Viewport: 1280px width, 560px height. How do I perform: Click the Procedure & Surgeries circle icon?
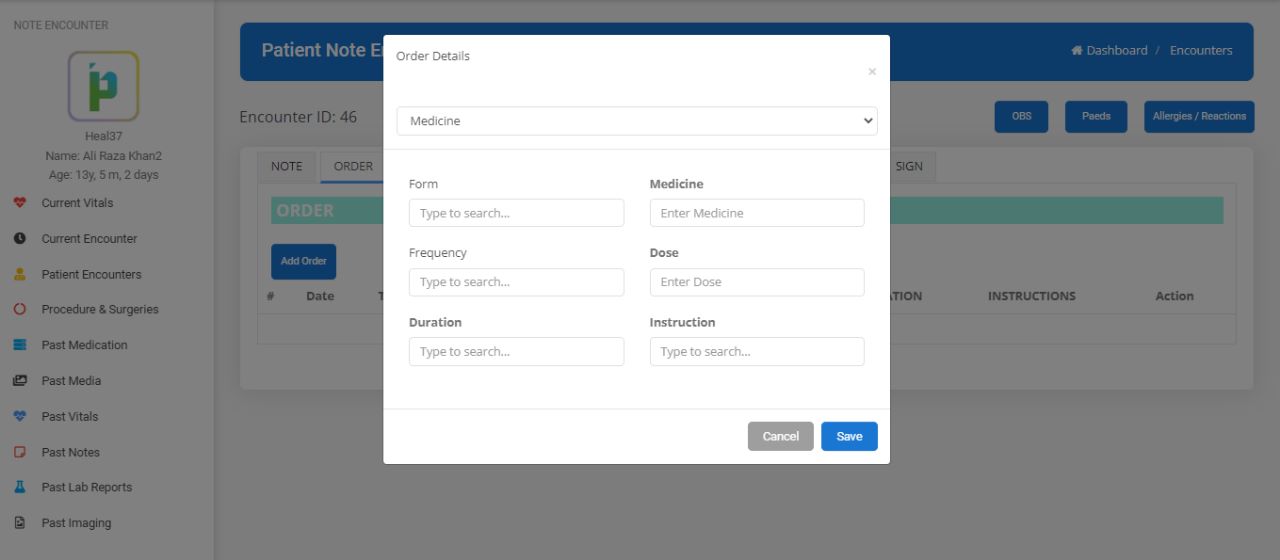[20, 310]
